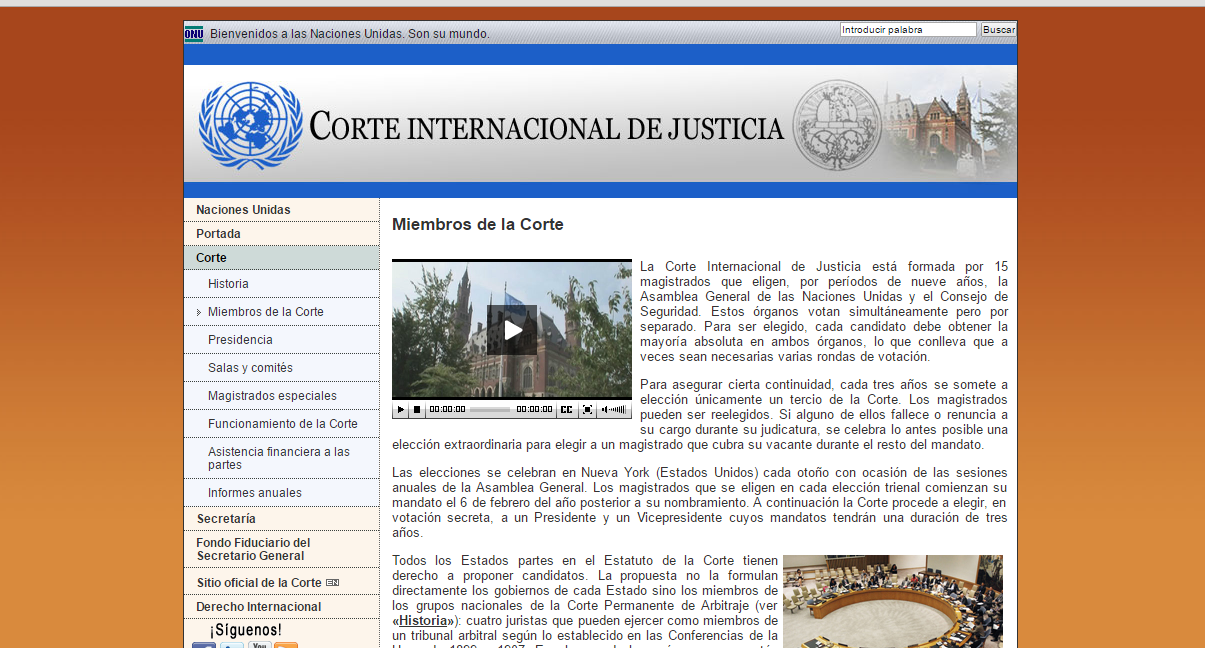
Task: Open Naciones Unidas in sidebar
Action: [x=281, y=210]
